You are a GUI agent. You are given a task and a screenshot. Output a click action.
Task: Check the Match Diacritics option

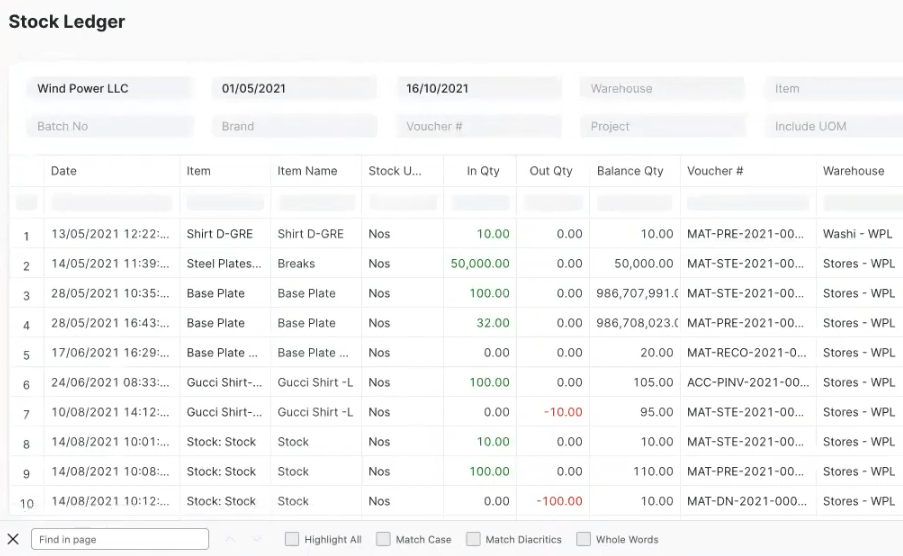473,539
